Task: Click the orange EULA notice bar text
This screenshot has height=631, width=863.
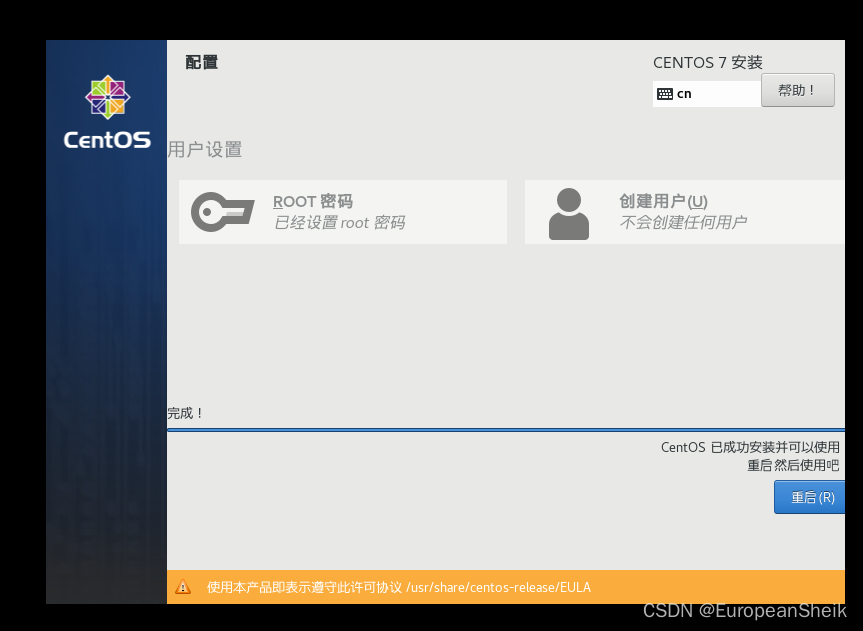Action: (x=399, y=588)
